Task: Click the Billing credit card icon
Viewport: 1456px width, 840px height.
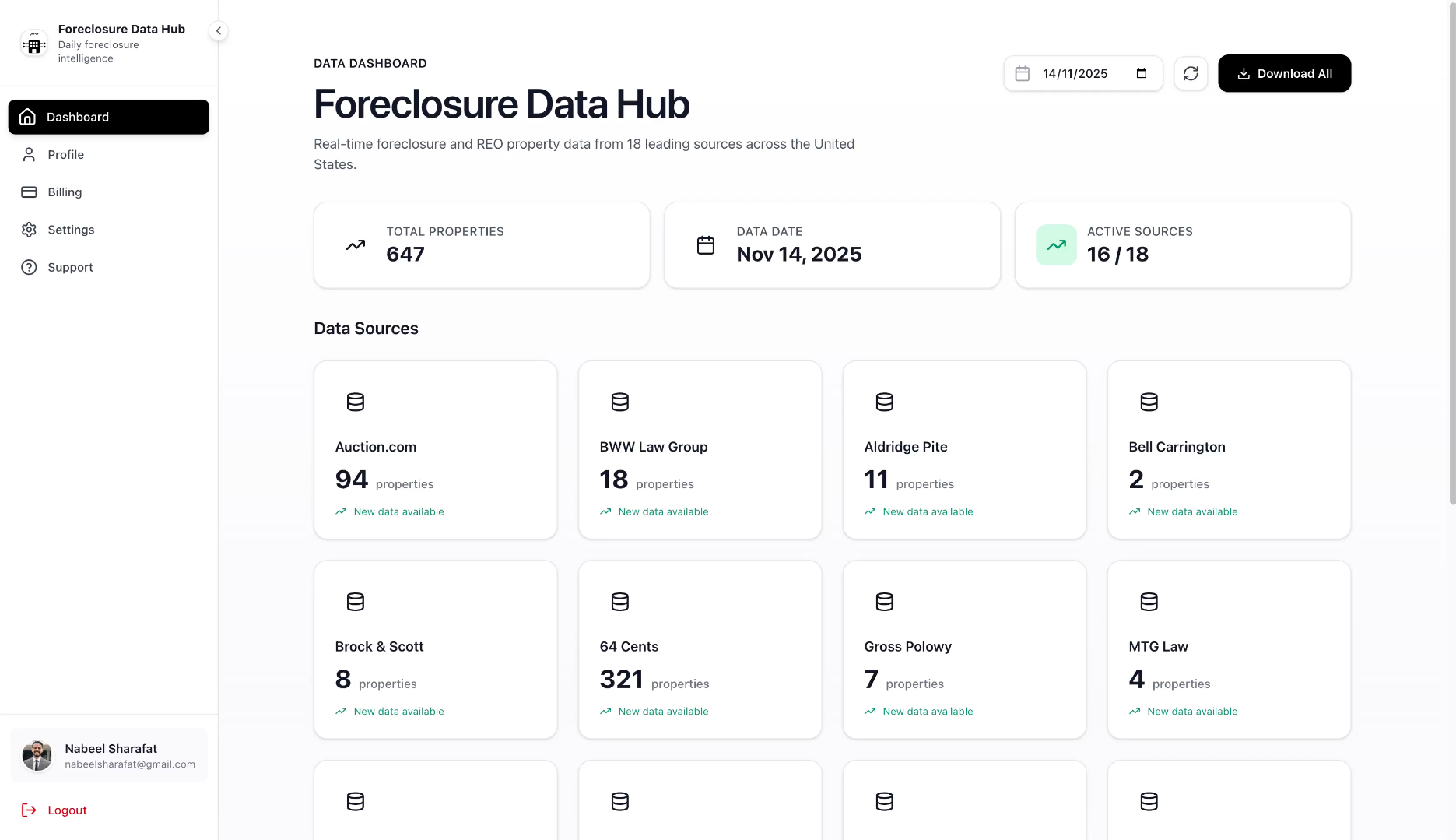Action: coord(28,192)
